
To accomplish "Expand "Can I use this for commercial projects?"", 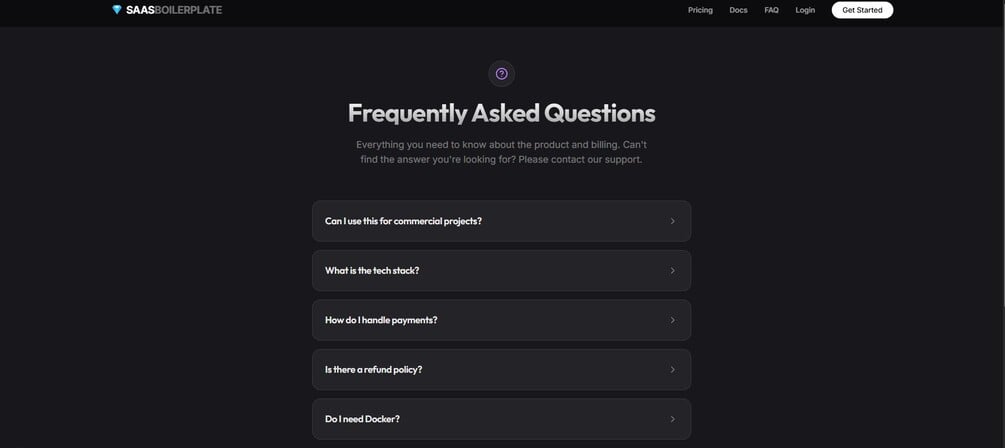I will click(403, 221).
